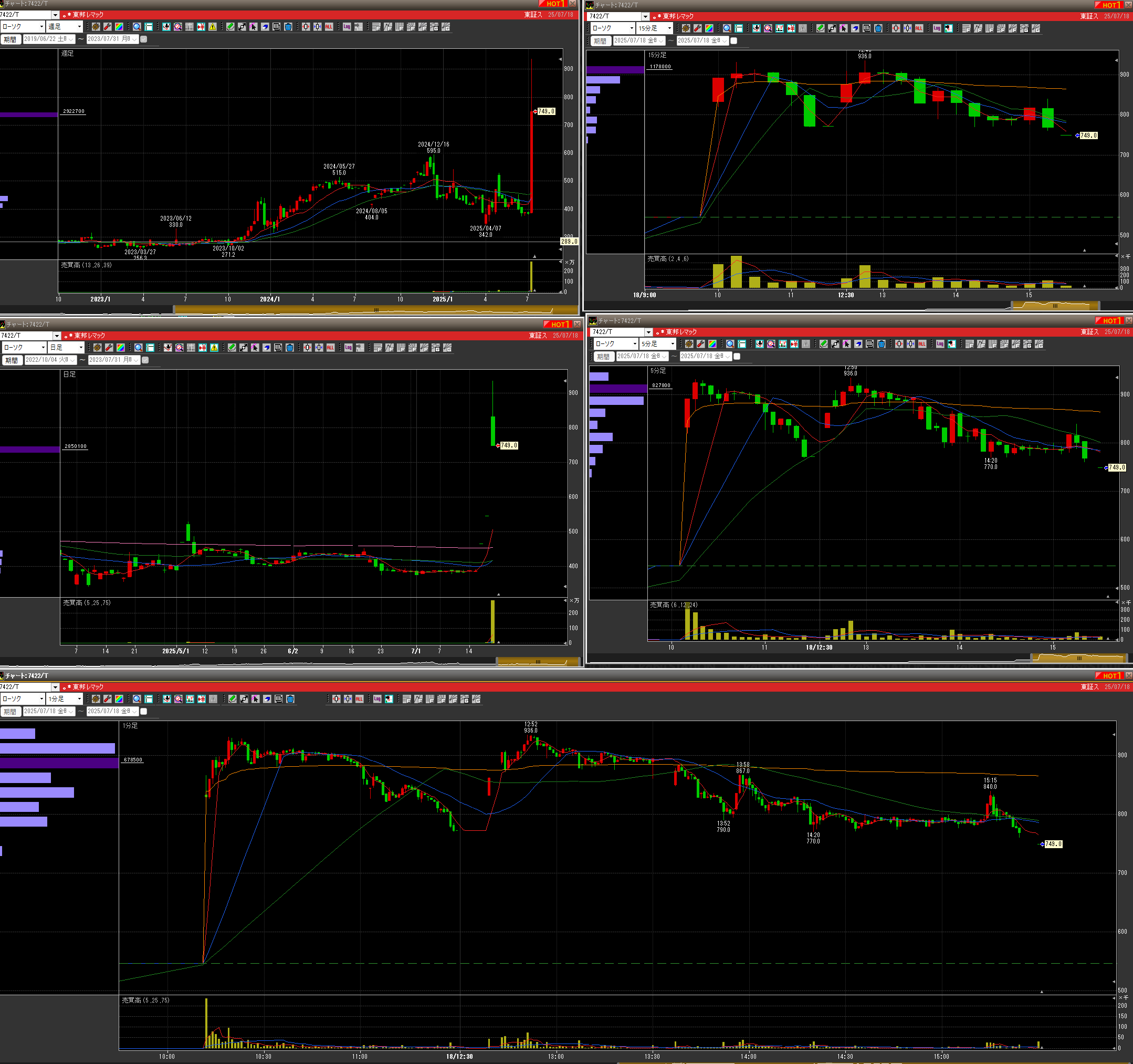Click the red ALL icon in weekly chart toolbar

[329, 27]
